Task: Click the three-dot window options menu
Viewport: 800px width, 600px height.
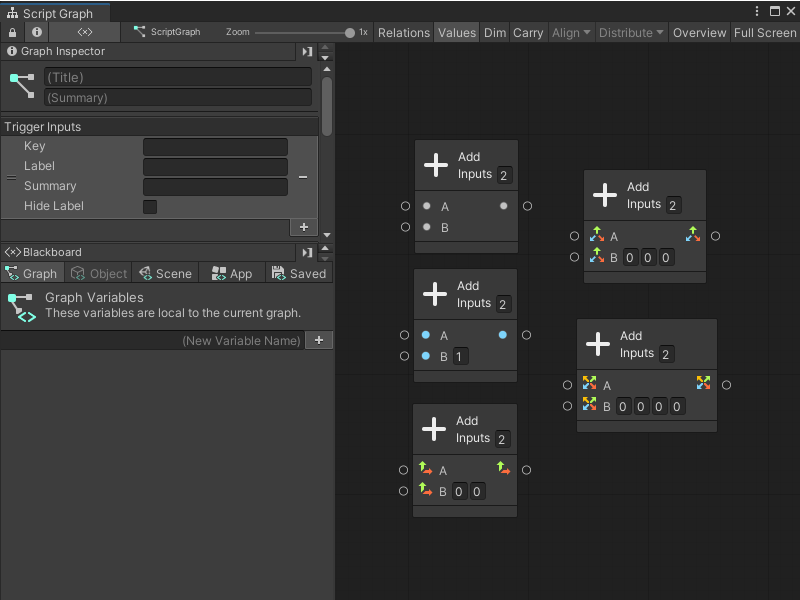Action: click(755, 11)
